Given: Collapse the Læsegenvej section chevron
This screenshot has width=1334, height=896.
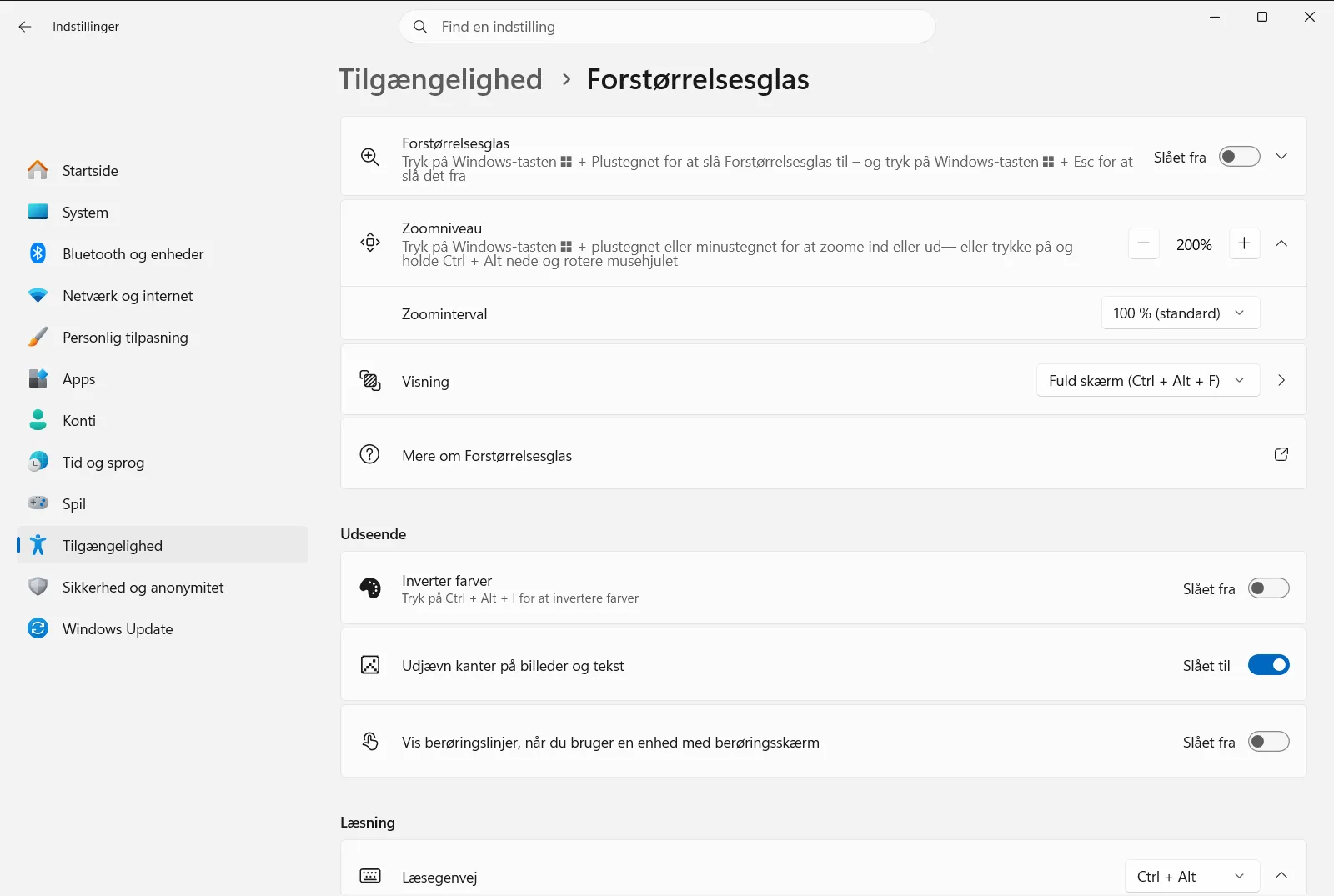Looking at the screenshot, I should pyautogui.click(x=1281, y=875).
